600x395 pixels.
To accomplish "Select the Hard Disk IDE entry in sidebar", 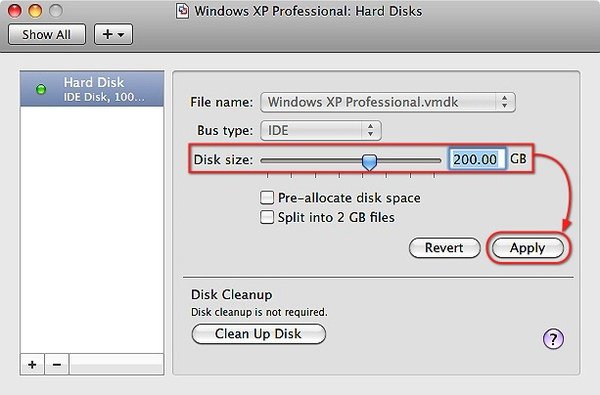I will [x=92, y=89].
